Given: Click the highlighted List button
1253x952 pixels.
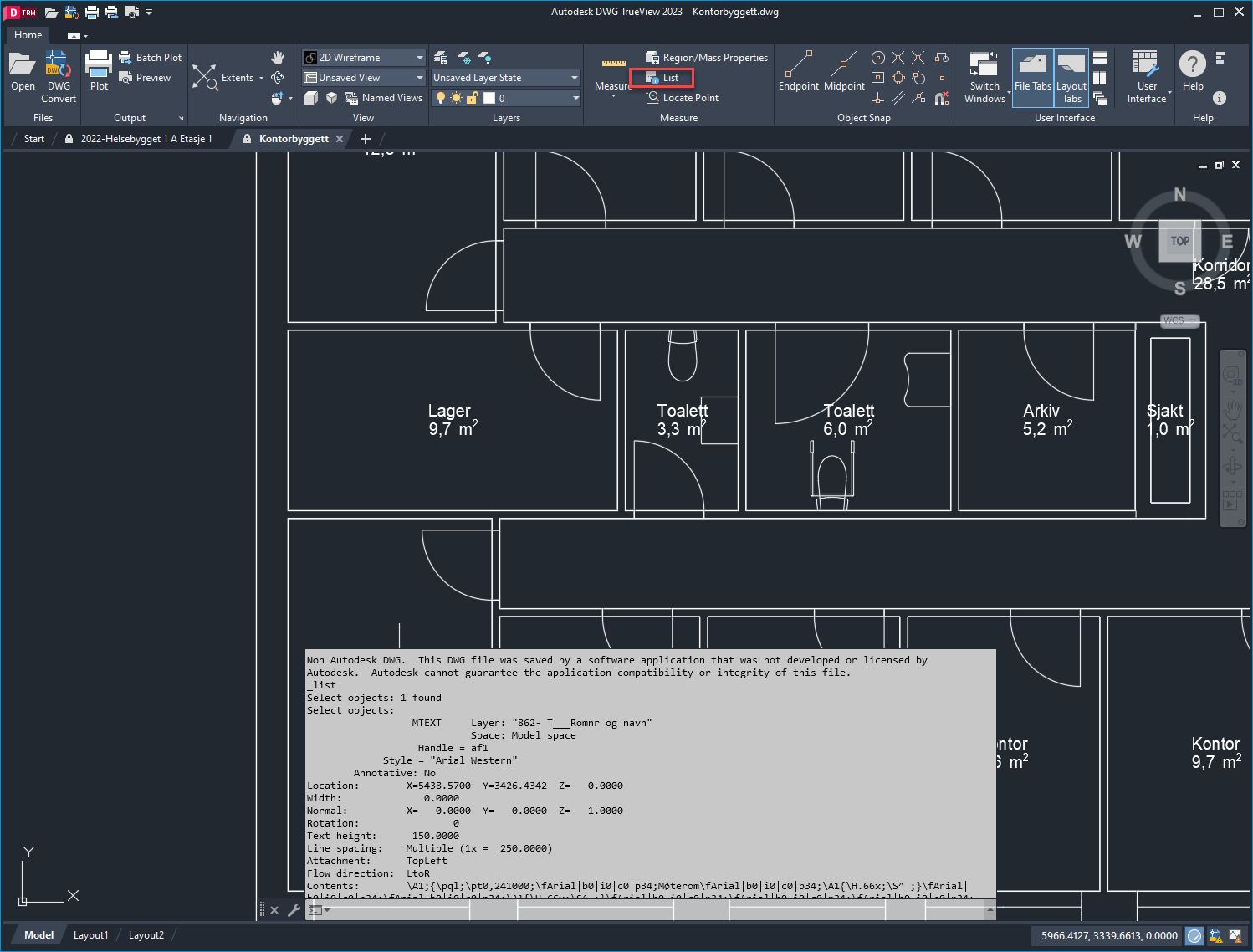Looking at the screenshot, I should pos(662,77).
